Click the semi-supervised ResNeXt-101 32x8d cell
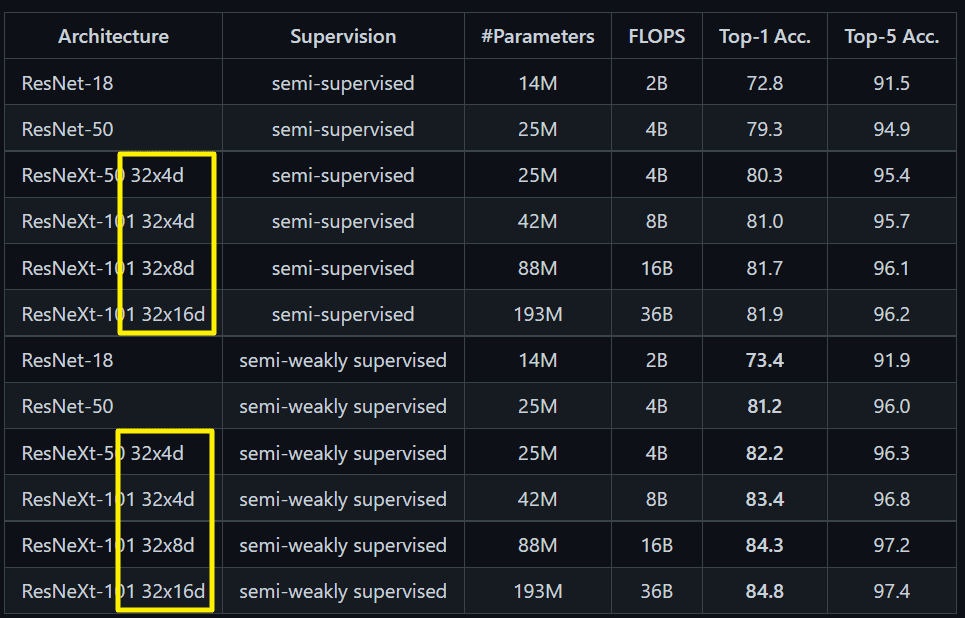The height and width of the screenshot is (618, 965). tap(113, 268)
